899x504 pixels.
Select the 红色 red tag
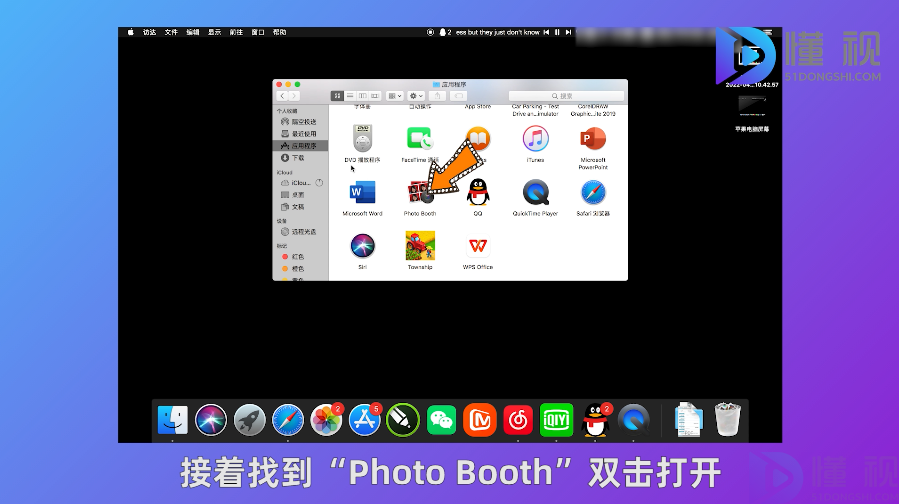[x=299, y=257]
